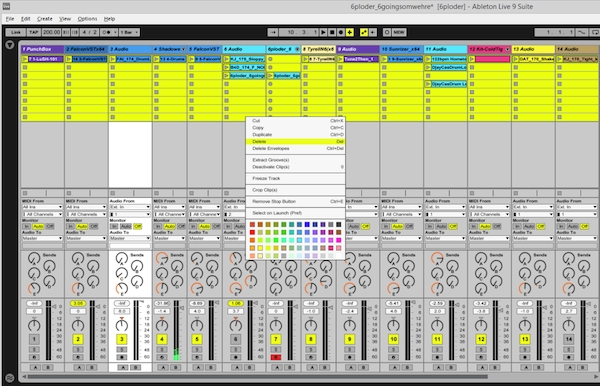Click the pan knob on track 5
The image size is (600, 386).
point(197,325)
